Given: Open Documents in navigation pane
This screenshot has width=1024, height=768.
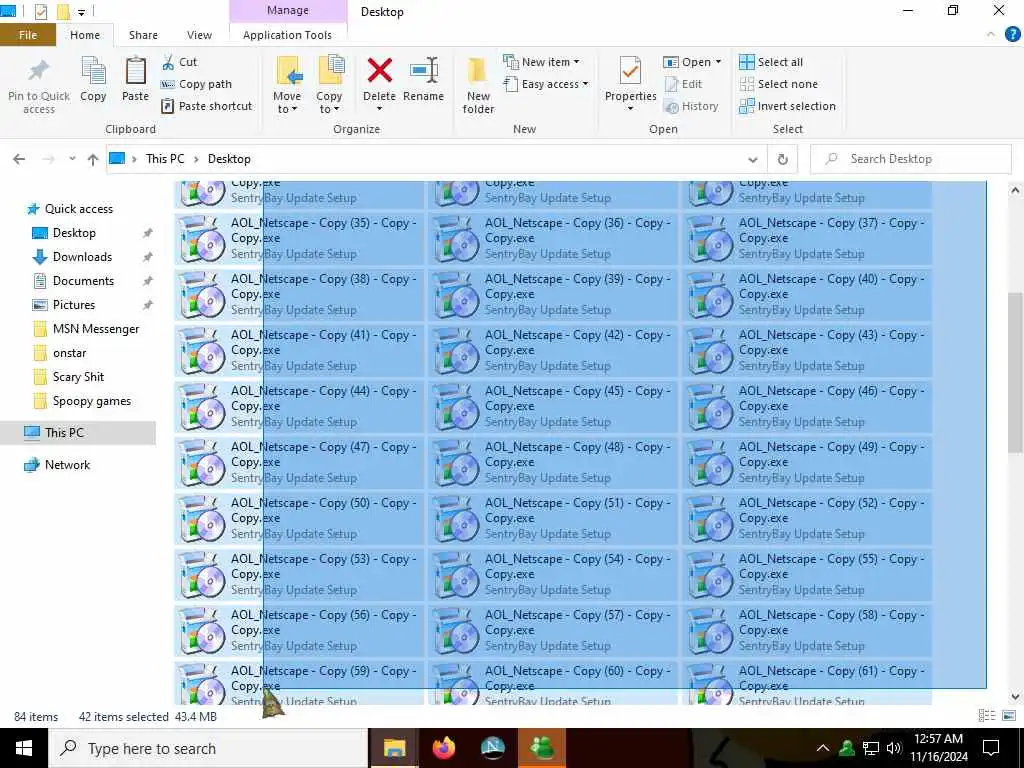Looking at the screenshot, I should tap(84, 281).
